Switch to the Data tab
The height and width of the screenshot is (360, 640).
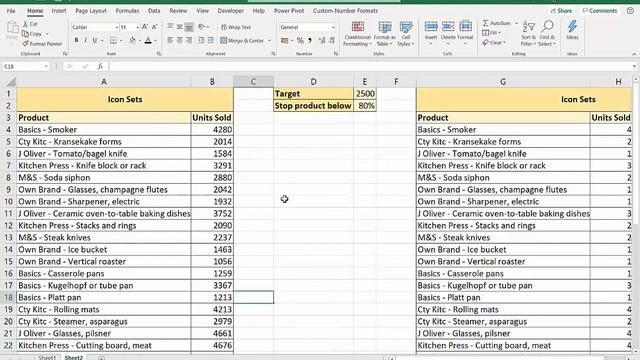[x=154, y=11]
